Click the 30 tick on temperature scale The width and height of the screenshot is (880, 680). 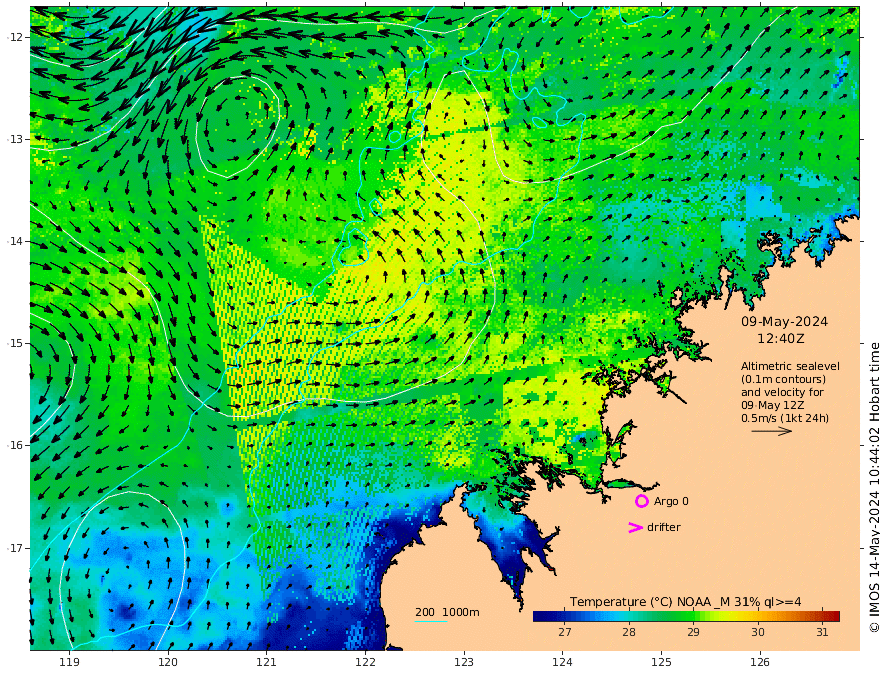tap(758, 632)
